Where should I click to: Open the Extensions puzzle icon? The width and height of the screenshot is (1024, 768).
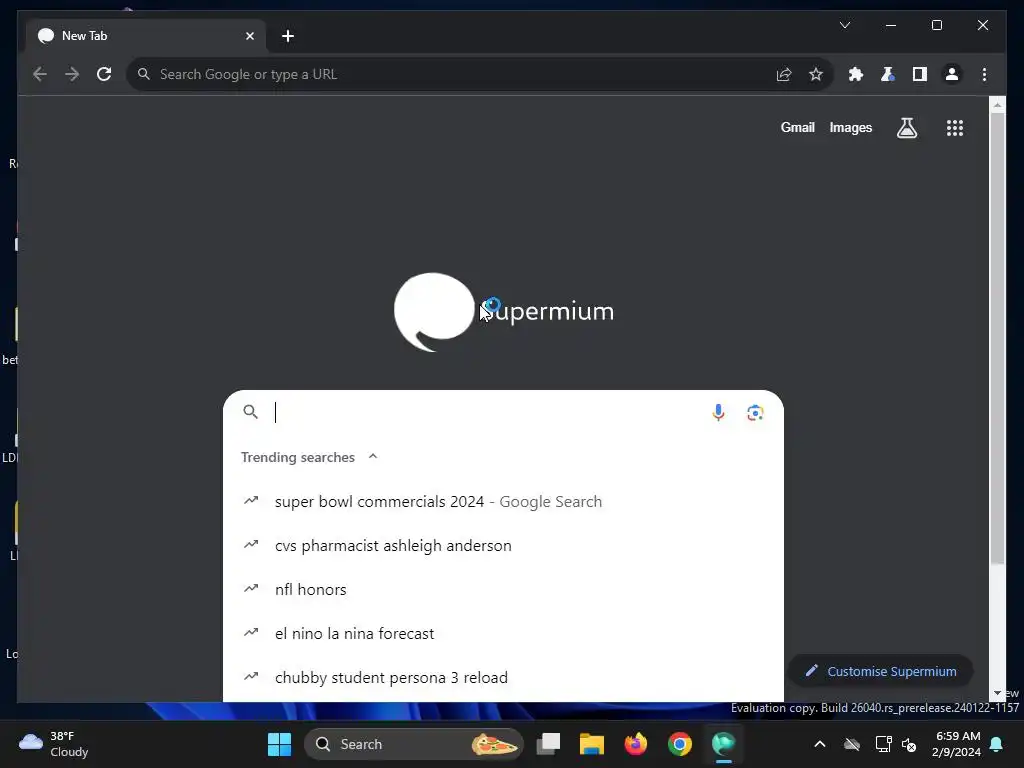click(856, 74)
